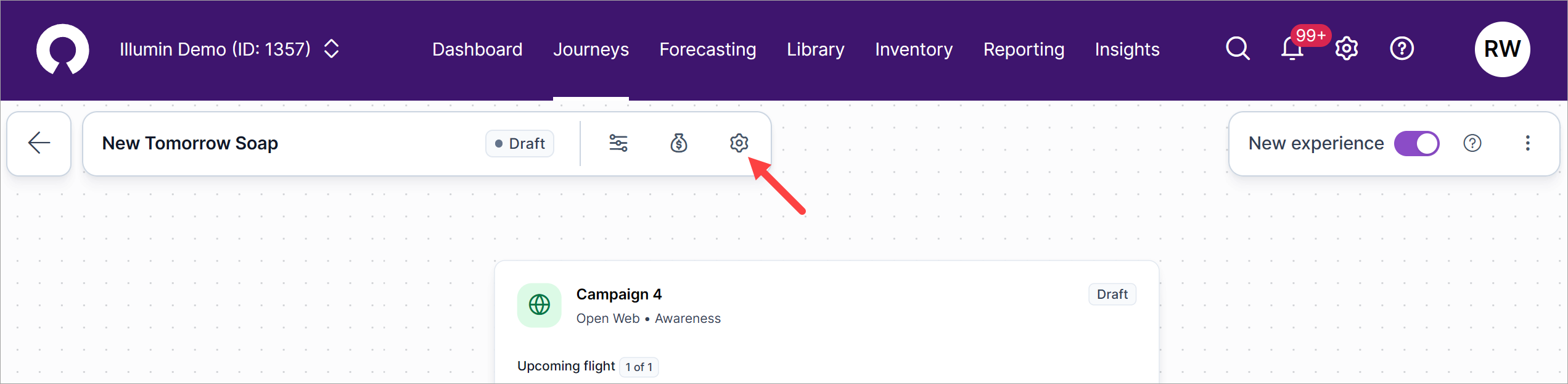Open the journey budget money-bag icon
Viewport: 1568px width, 384px height.
coord(679,143)
